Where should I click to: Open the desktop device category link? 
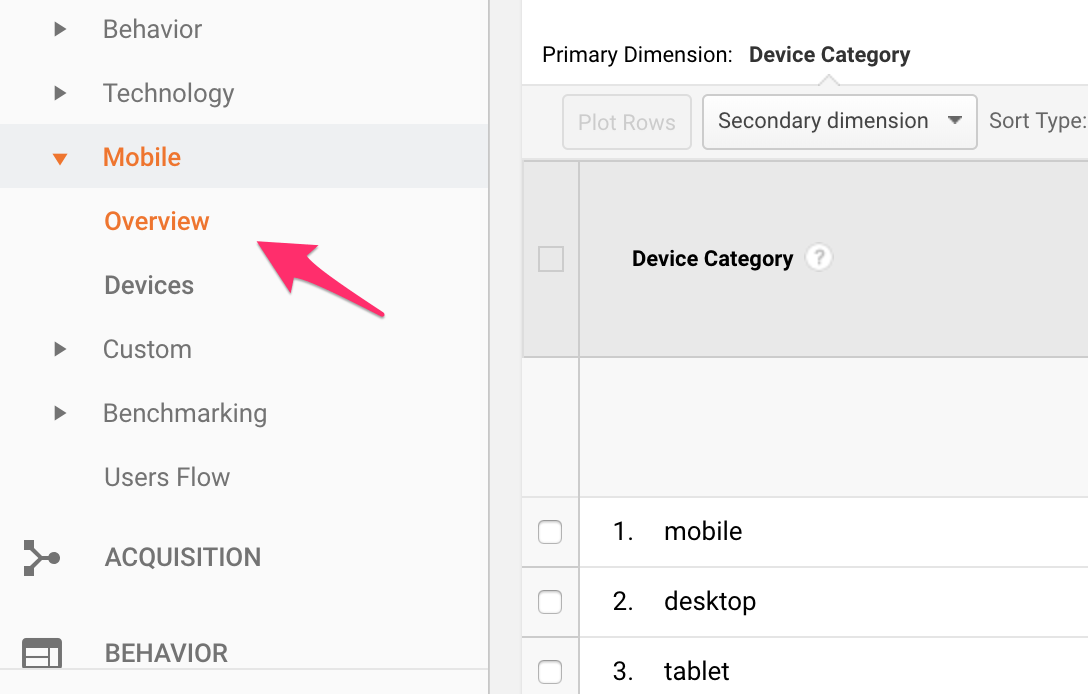click(x=709, y=601)
